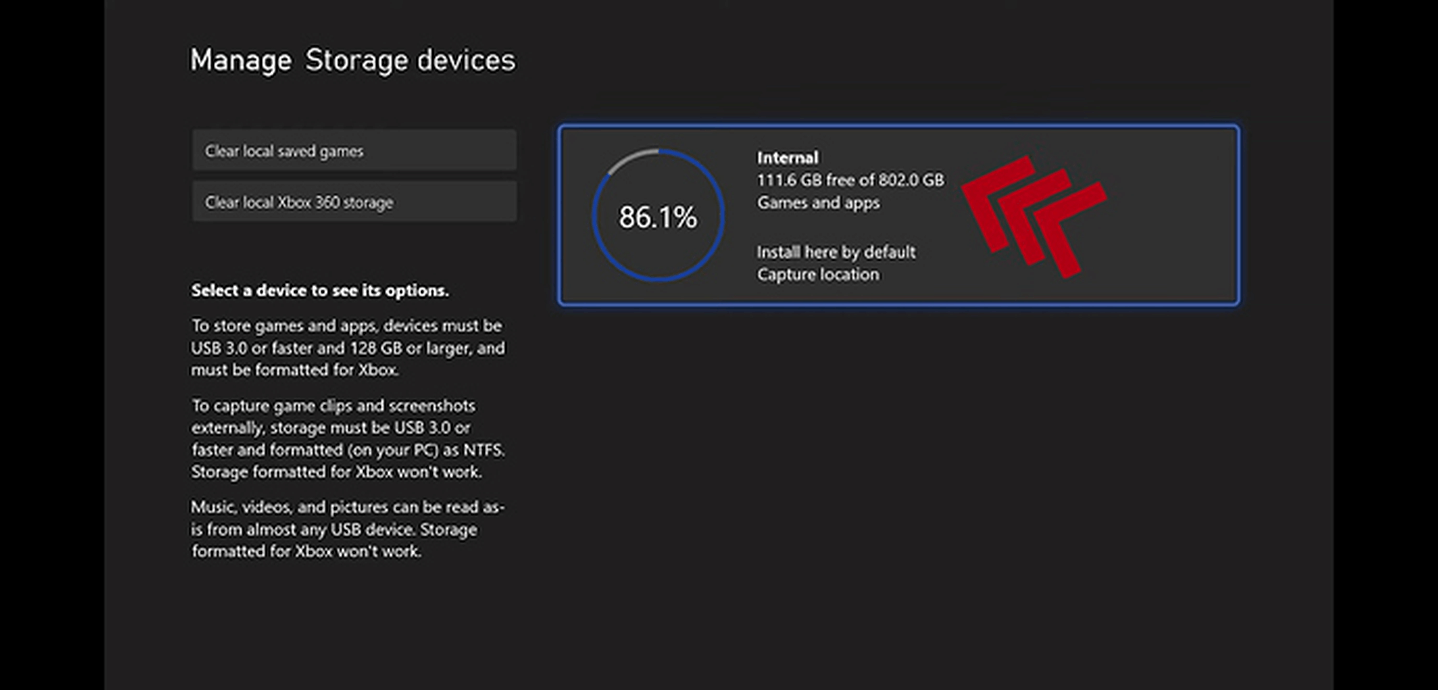1438x690 pixels.
Task: Click the USB 3.0 and 128 GB requirement paragraph
Action: click(x=347, y=348)
